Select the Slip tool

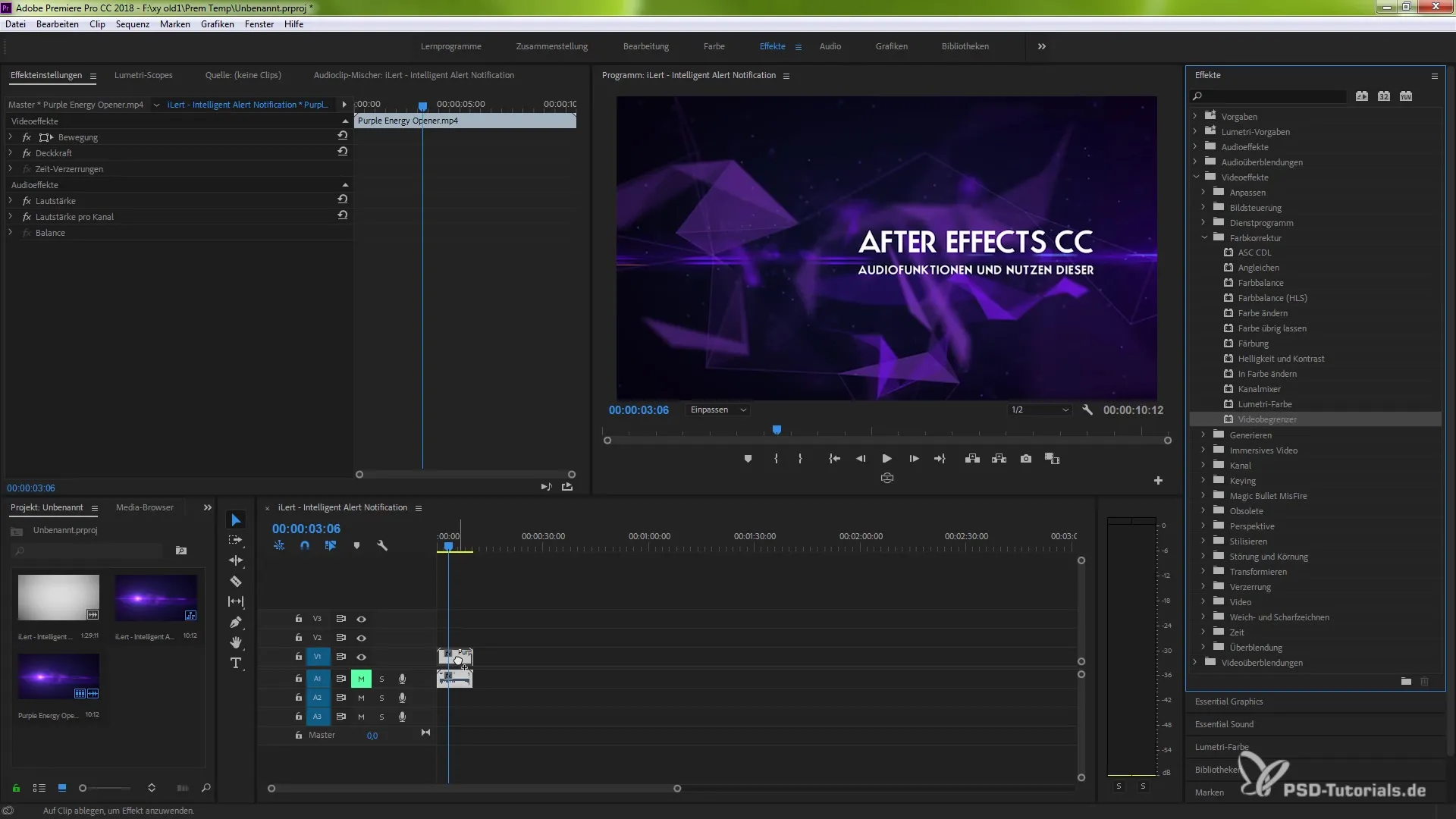(x=236, y=601)
